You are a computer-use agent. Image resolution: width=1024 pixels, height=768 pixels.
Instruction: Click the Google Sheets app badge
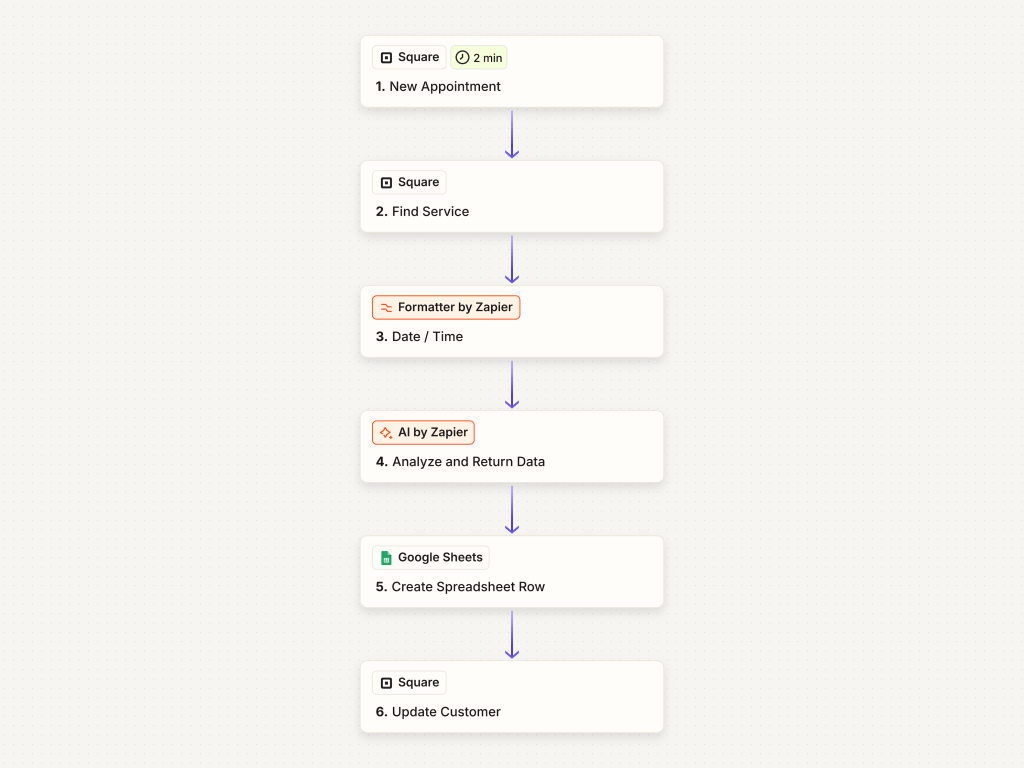click(x=431, y=558)
